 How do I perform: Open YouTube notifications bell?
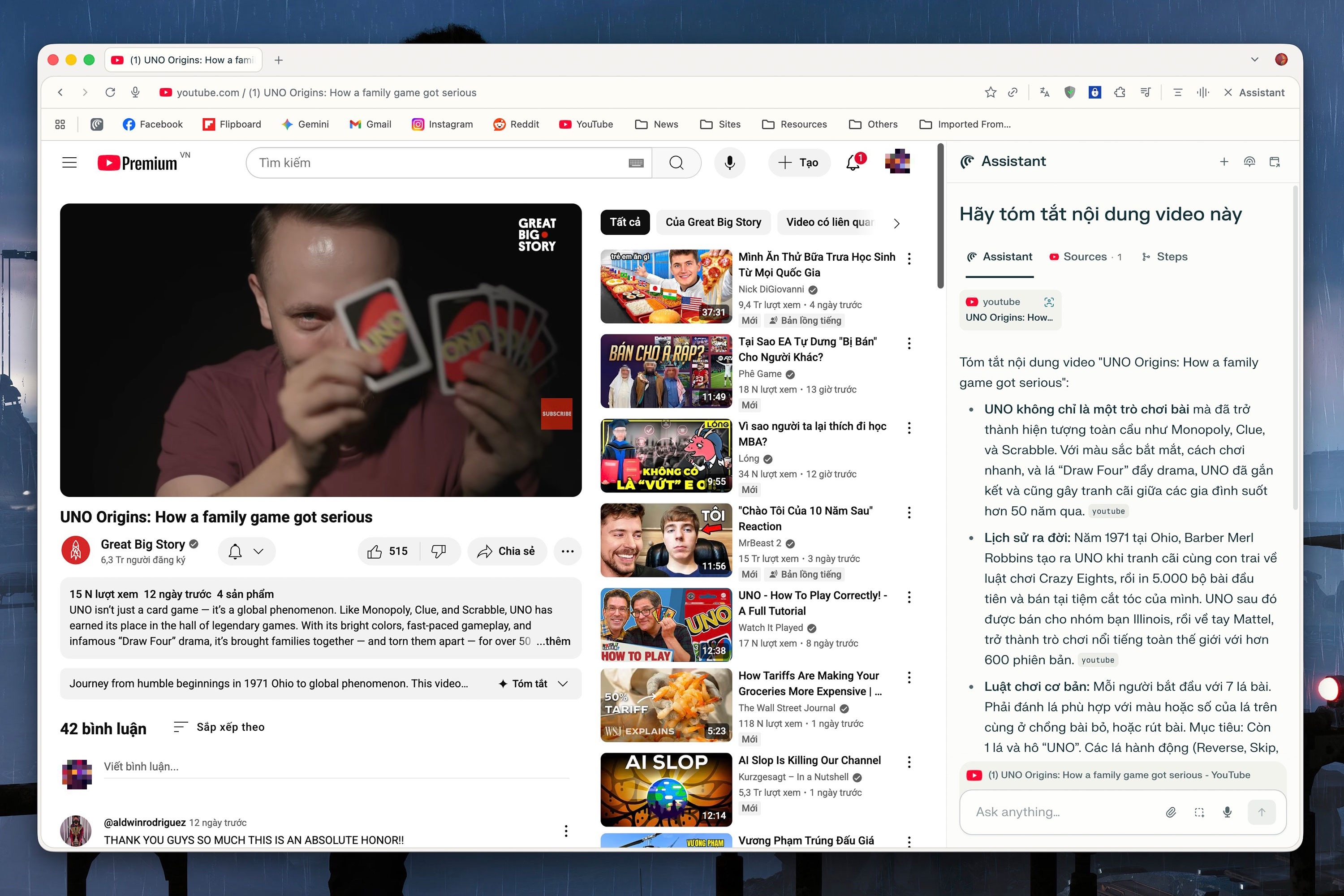[x=853, y=163]
